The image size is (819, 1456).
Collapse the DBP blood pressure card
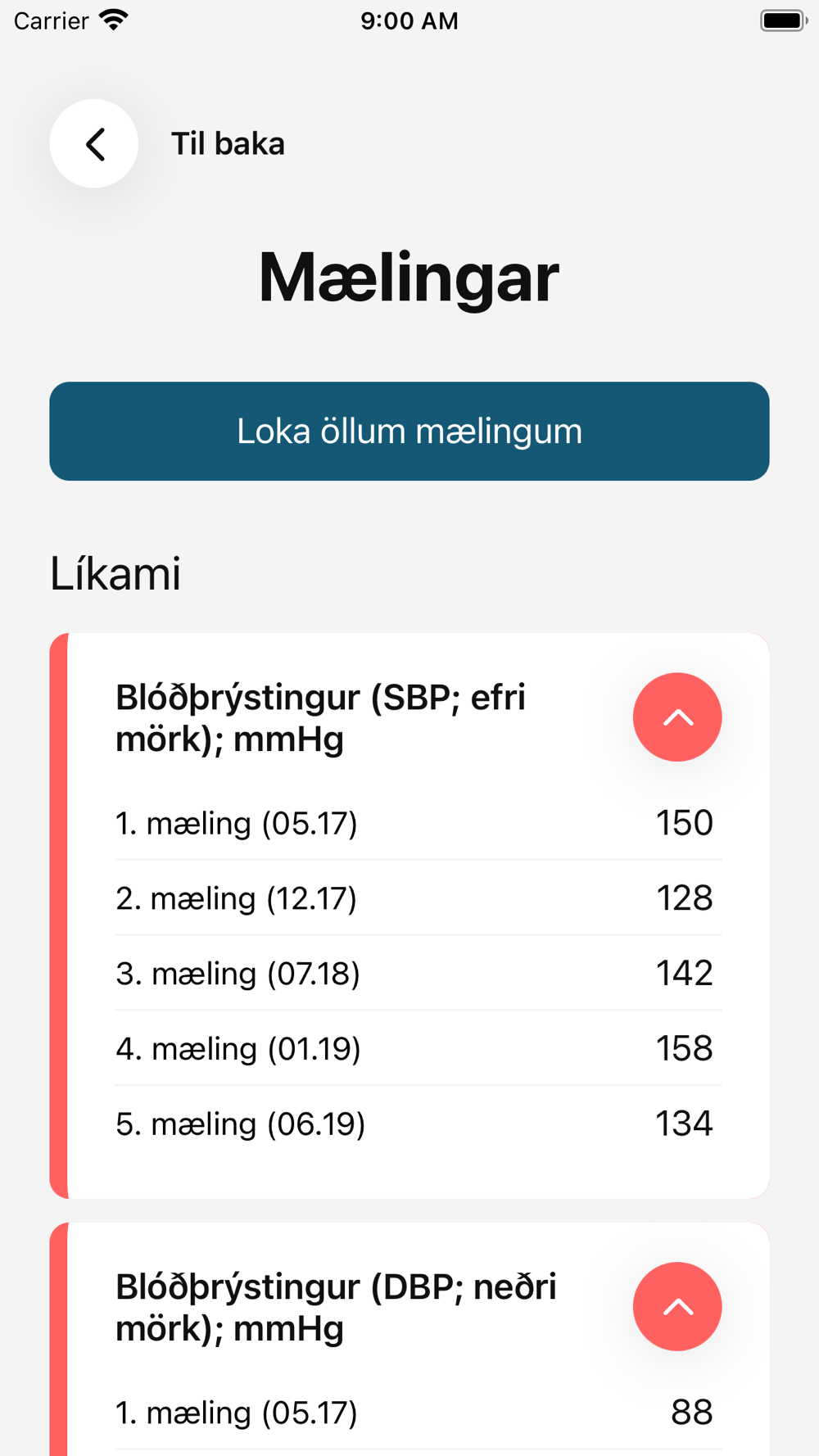pos(676,1306)
